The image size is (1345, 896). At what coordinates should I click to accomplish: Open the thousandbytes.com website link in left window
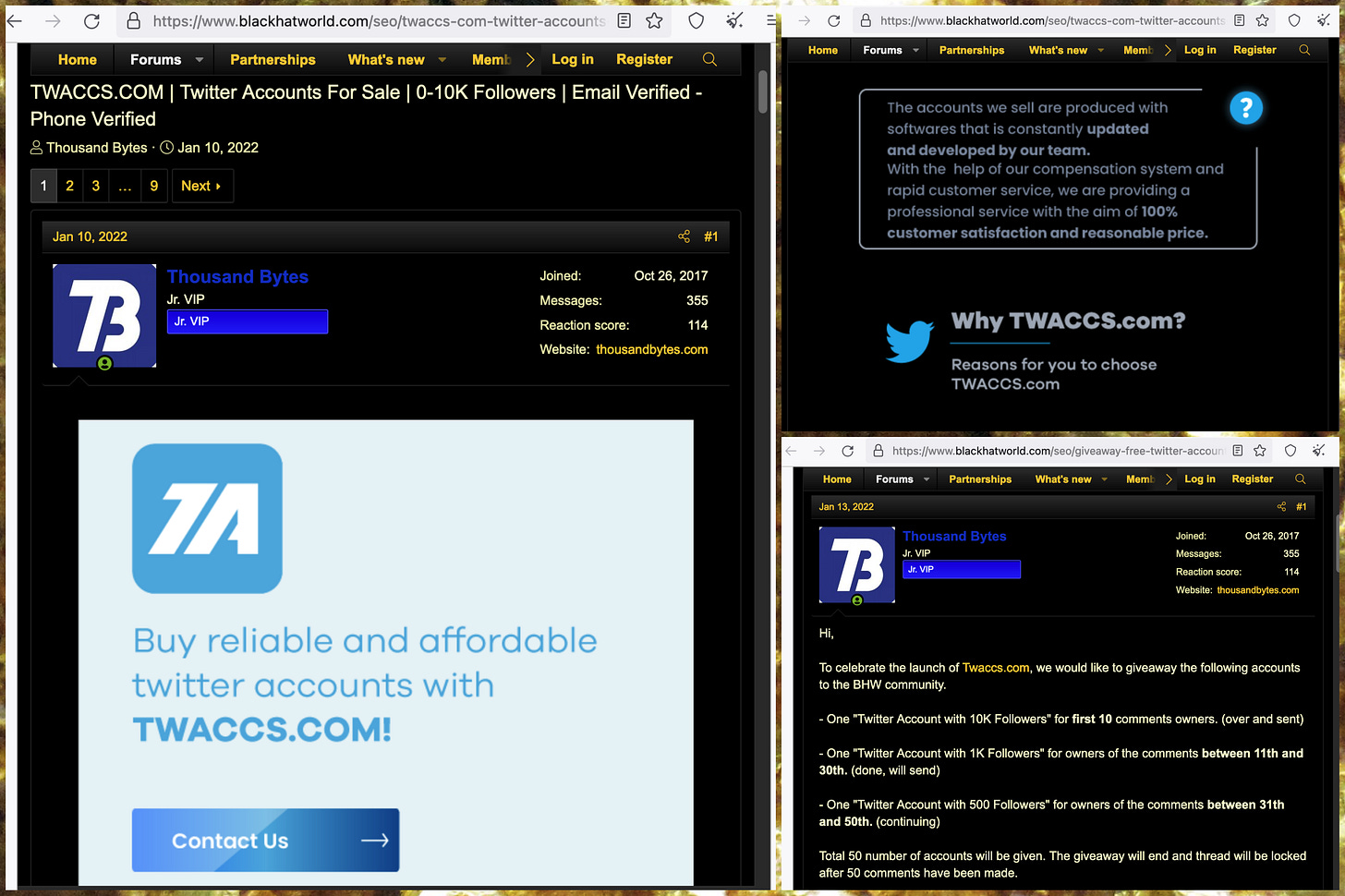click(x=652, y=349)
